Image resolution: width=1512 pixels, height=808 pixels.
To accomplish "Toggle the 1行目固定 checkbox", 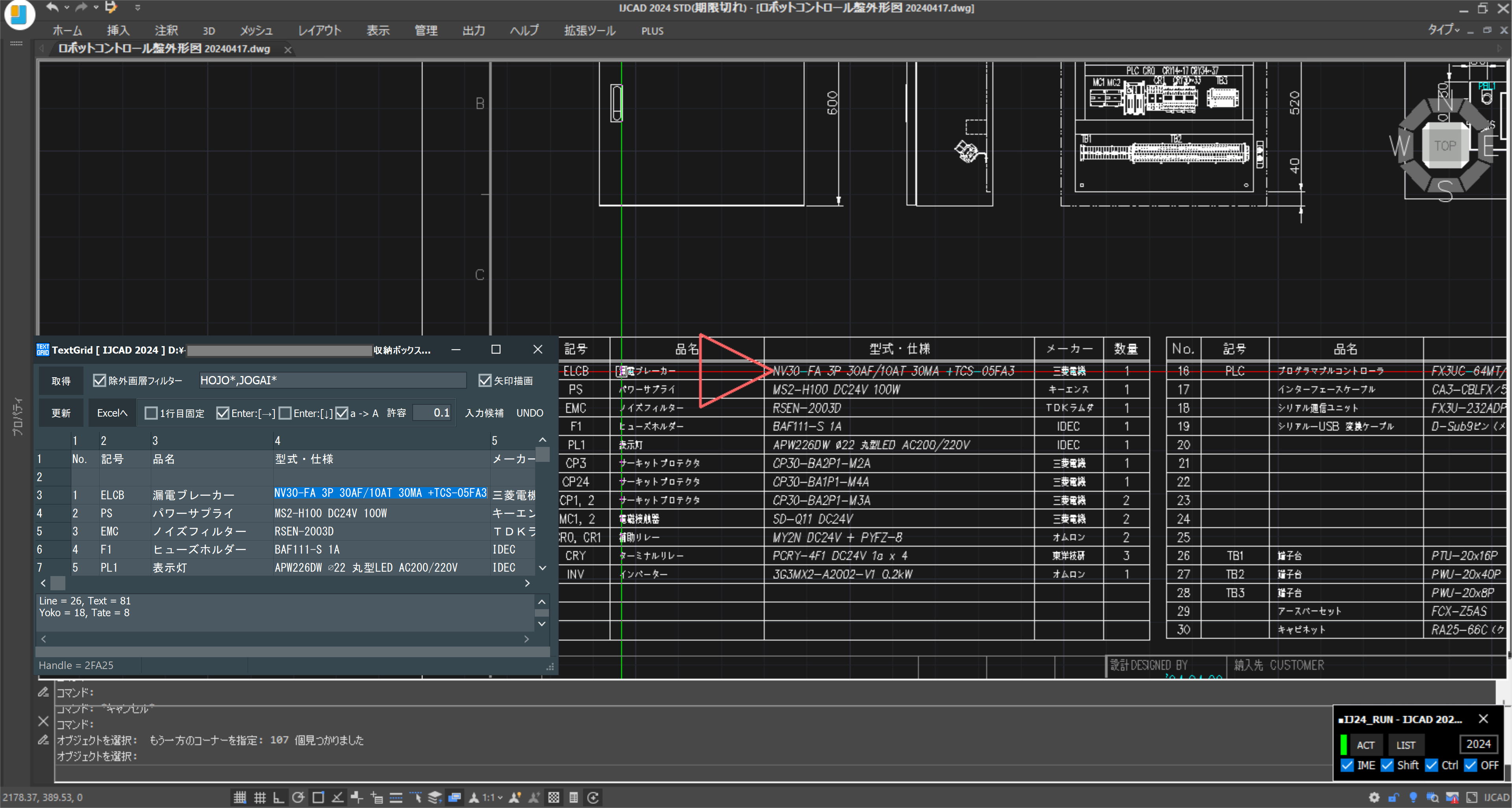I will [151, 413].
